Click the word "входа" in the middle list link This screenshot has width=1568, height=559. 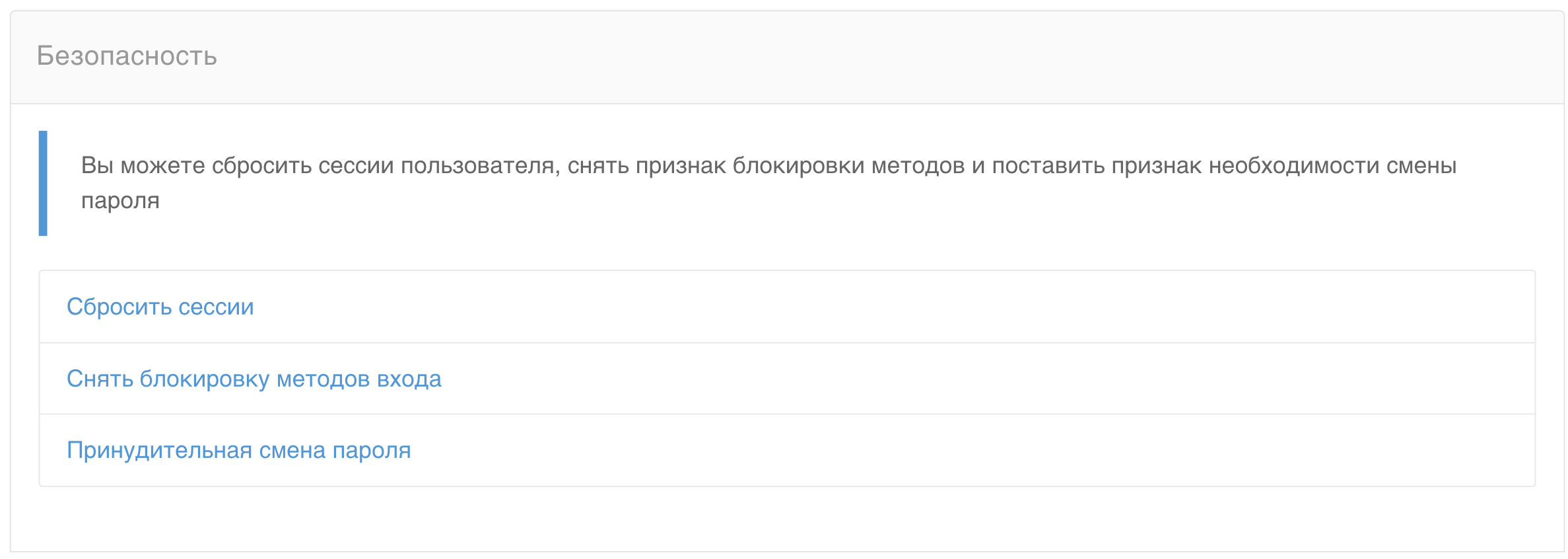pyautogui.click(x=409, y=379)
